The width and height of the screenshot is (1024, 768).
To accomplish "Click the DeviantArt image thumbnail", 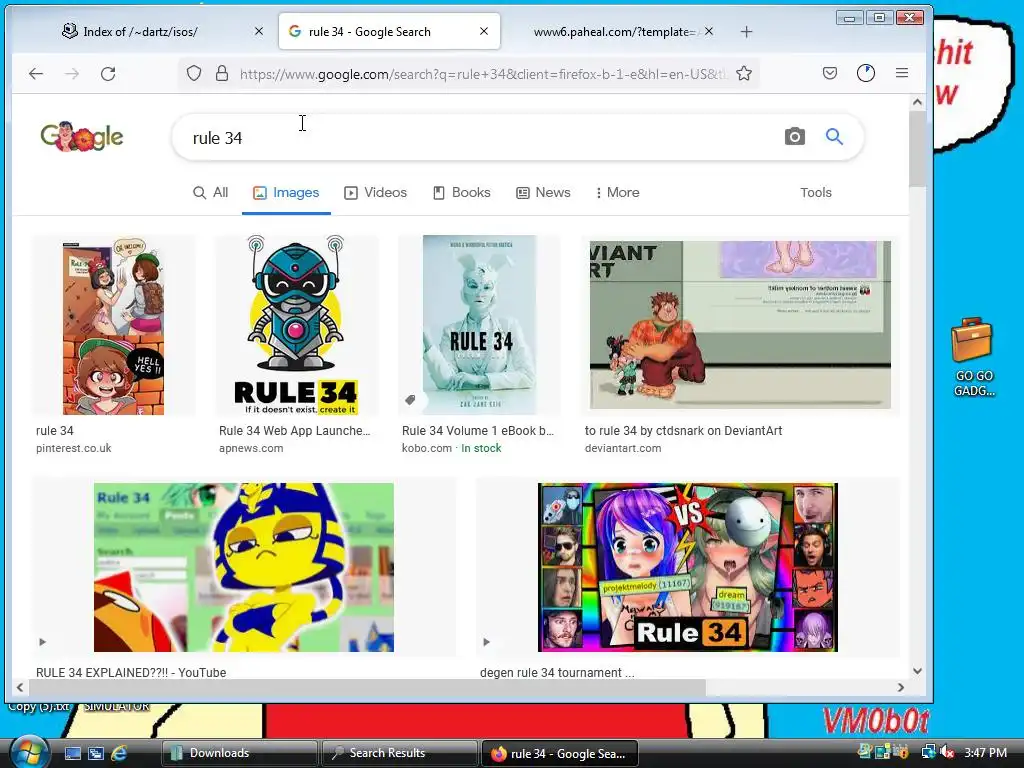I will tap(740, 325).
